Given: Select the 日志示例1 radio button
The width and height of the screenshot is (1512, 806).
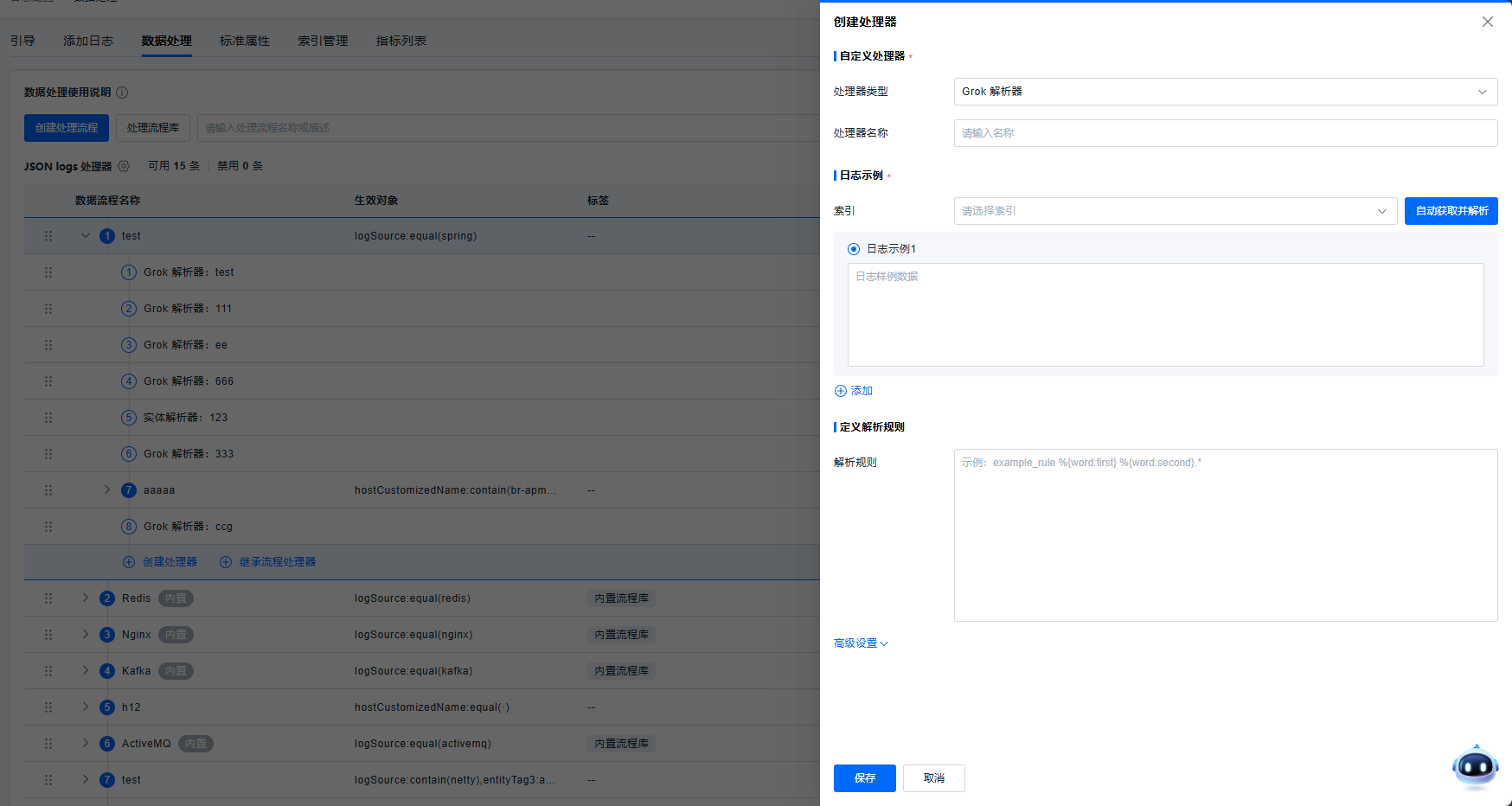Looking at the screenshot, I should 854,249.
